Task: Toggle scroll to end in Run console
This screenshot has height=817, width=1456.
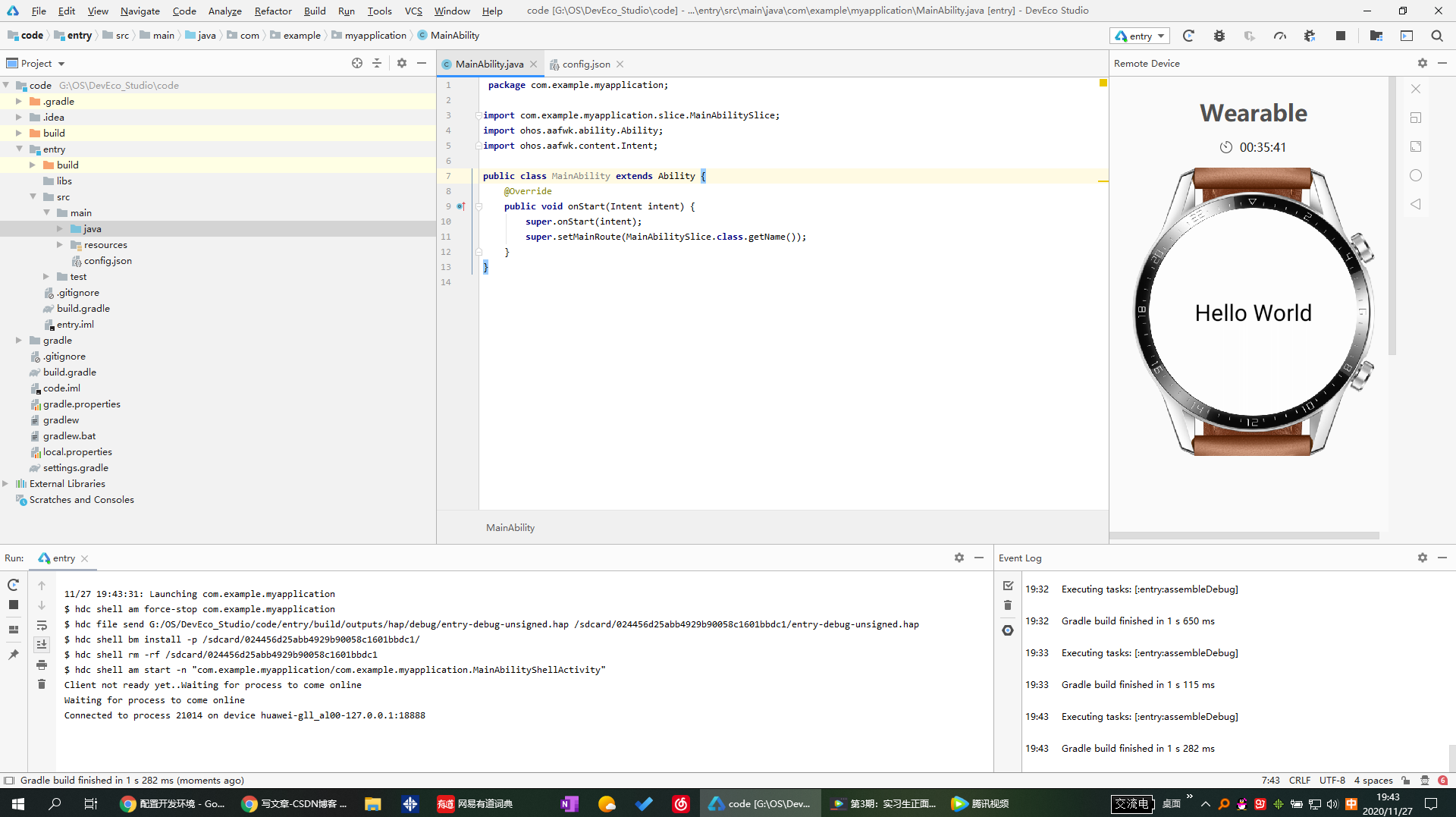Action: (x=42, y=645)
